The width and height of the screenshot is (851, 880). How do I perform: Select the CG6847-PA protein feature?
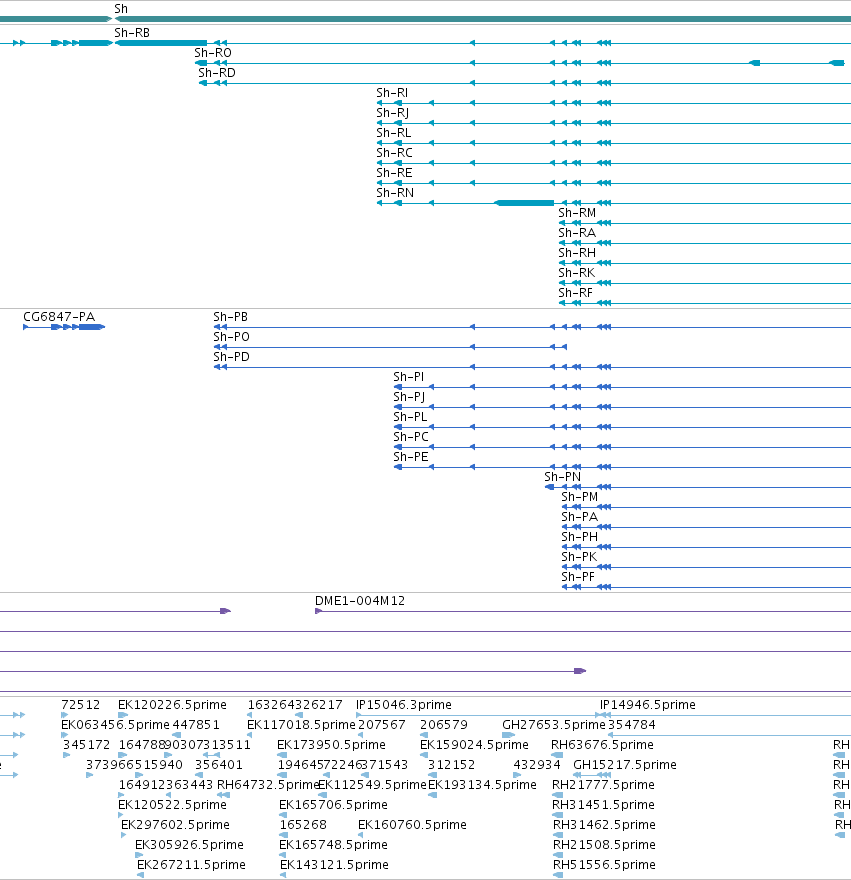click(x=64, y=327)
